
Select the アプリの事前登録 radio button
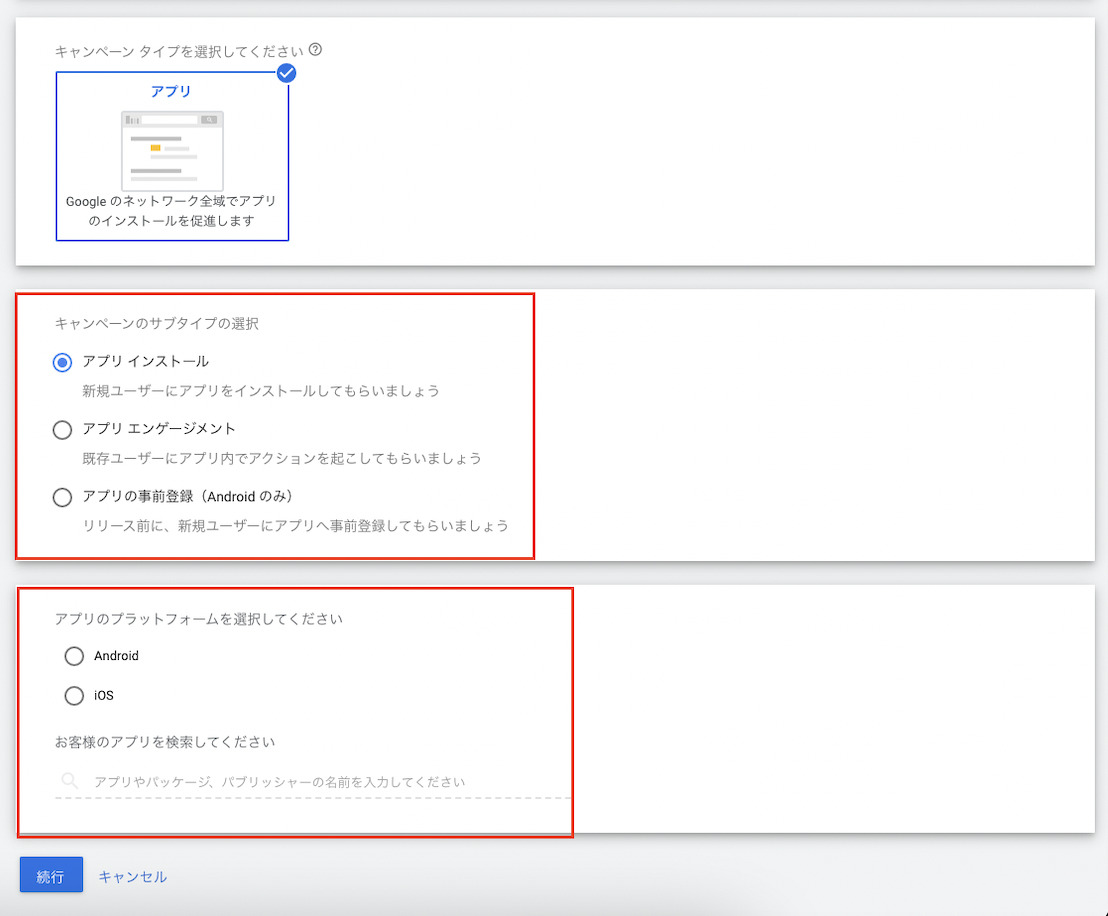(62, 497)
